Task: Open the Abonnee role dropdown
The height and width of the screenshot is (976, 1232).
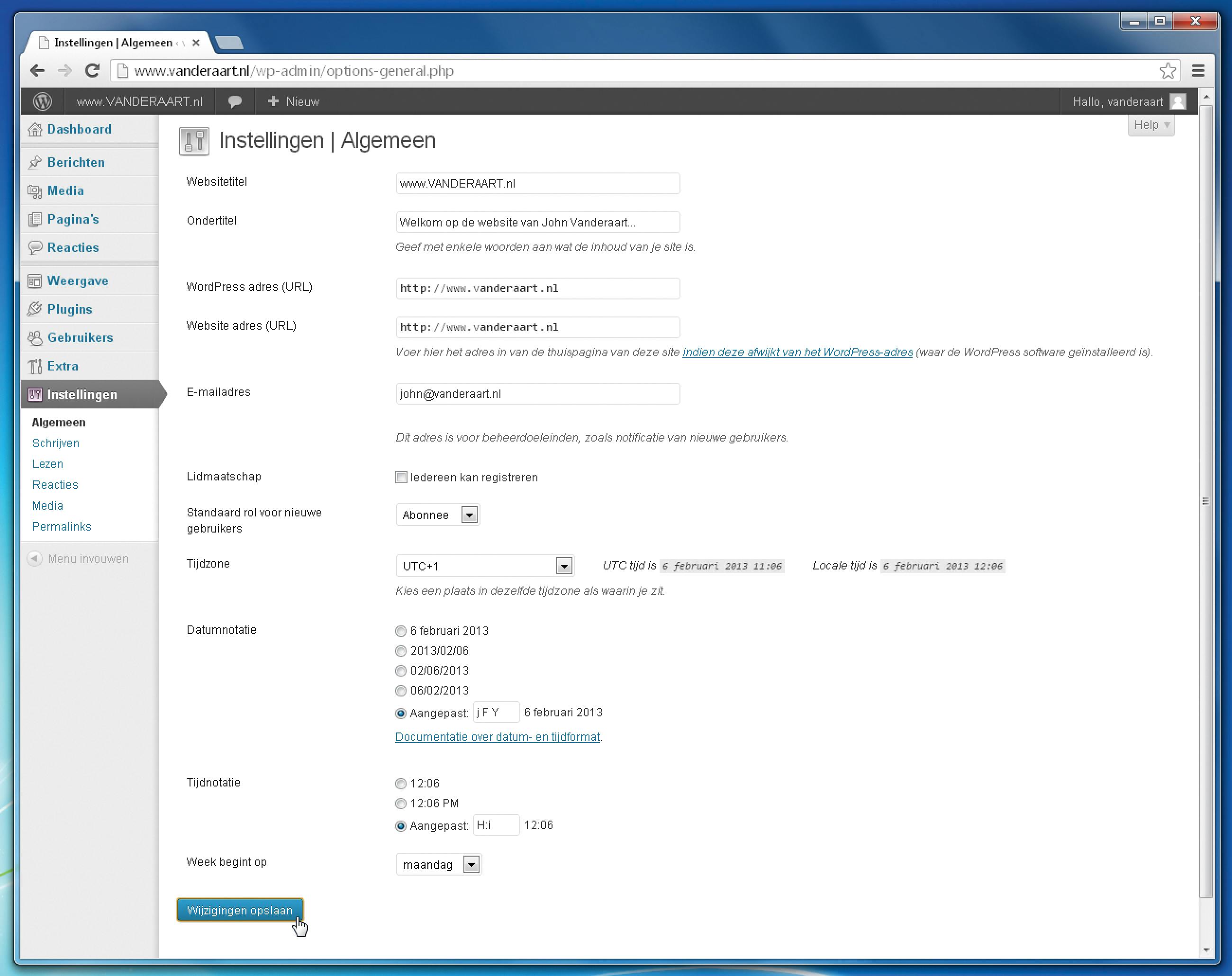Action: [x=438, y=515]
